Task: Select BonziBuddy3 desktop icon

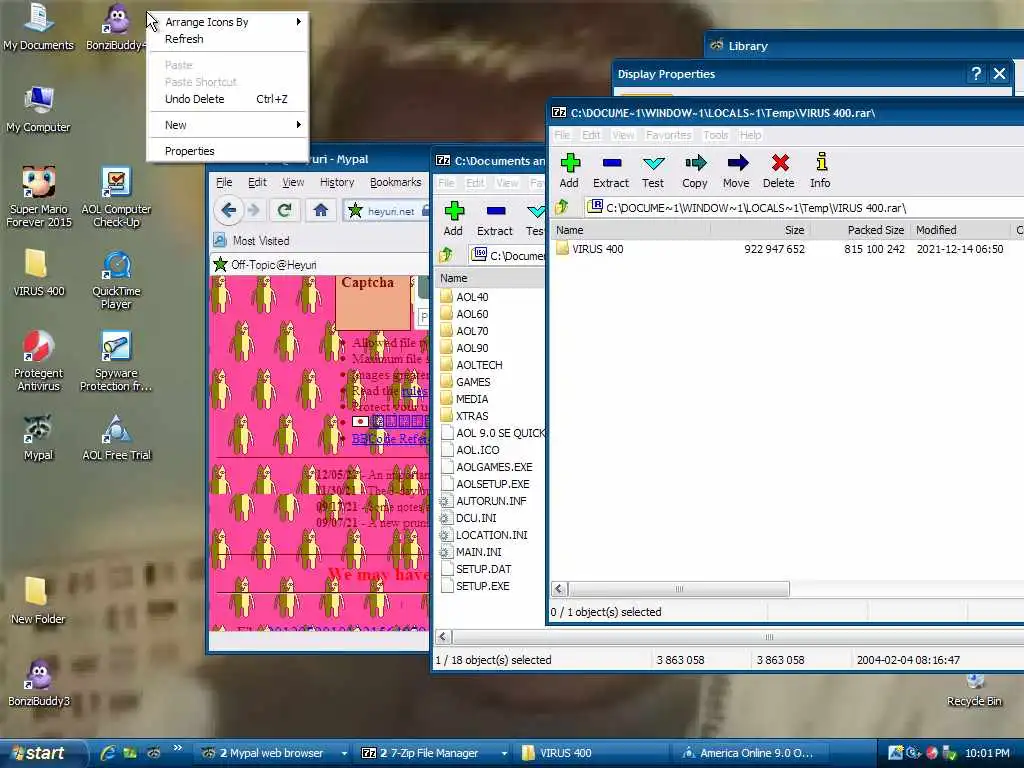Action: tap(39, 683)
